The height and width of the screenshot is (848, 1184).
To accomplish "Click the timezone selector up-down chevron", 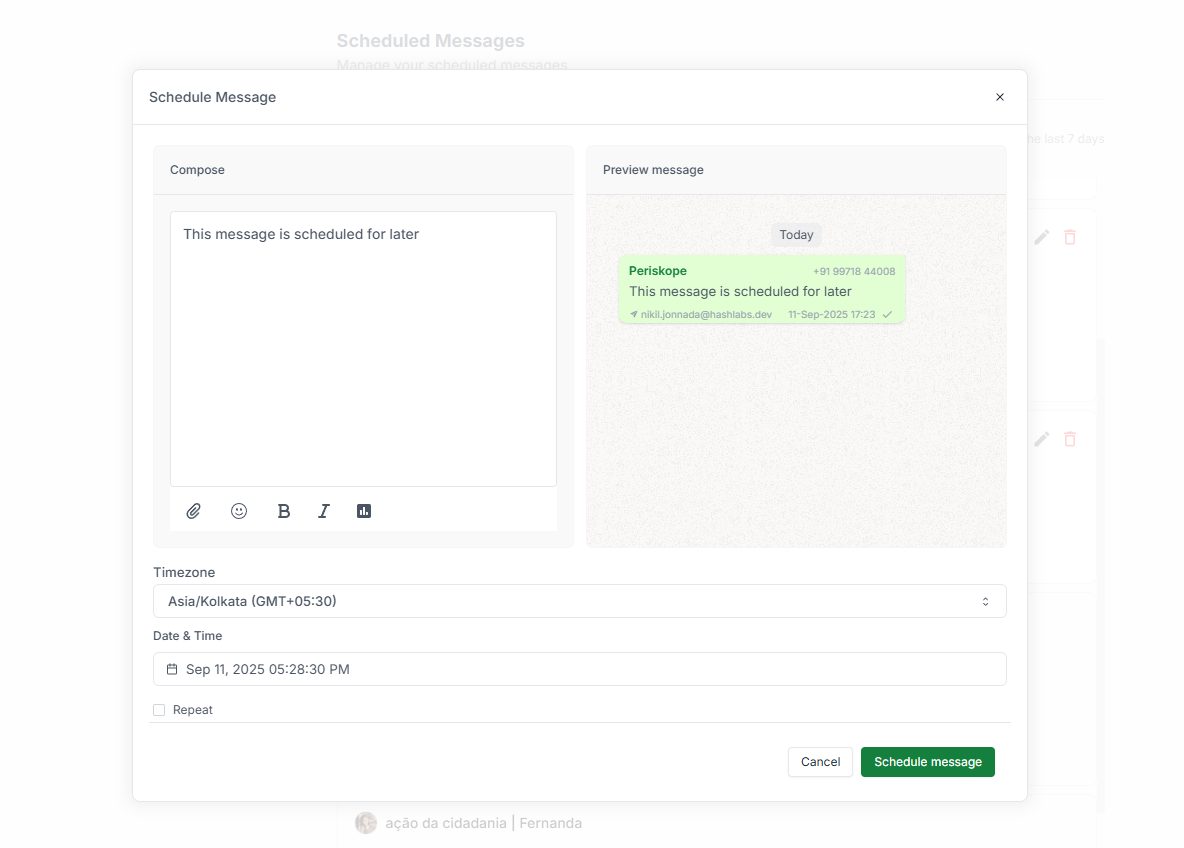I will [x=985, y=601].
